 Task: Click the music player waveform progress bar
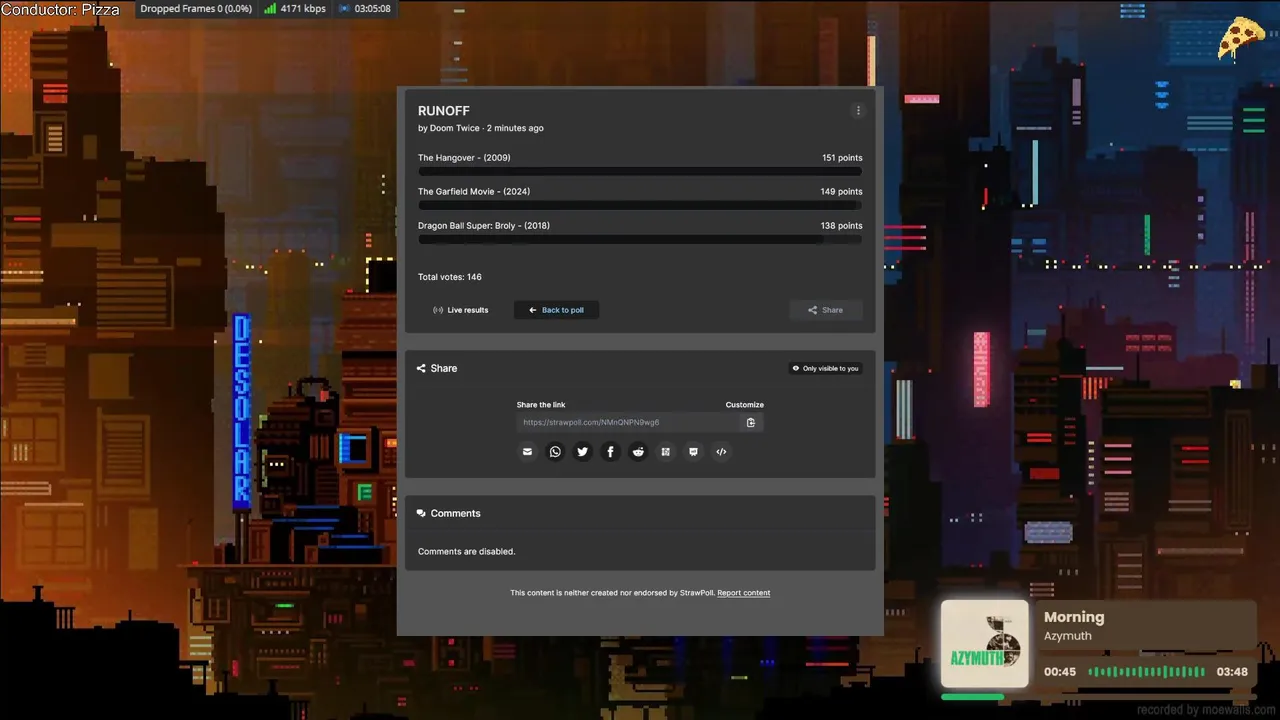(1146, 672)
